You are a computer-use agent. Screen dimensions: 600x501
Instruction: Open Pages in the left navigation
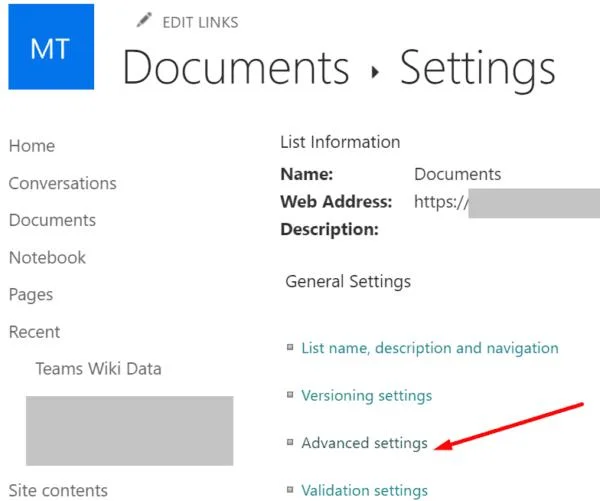click(x=31, y=295)
